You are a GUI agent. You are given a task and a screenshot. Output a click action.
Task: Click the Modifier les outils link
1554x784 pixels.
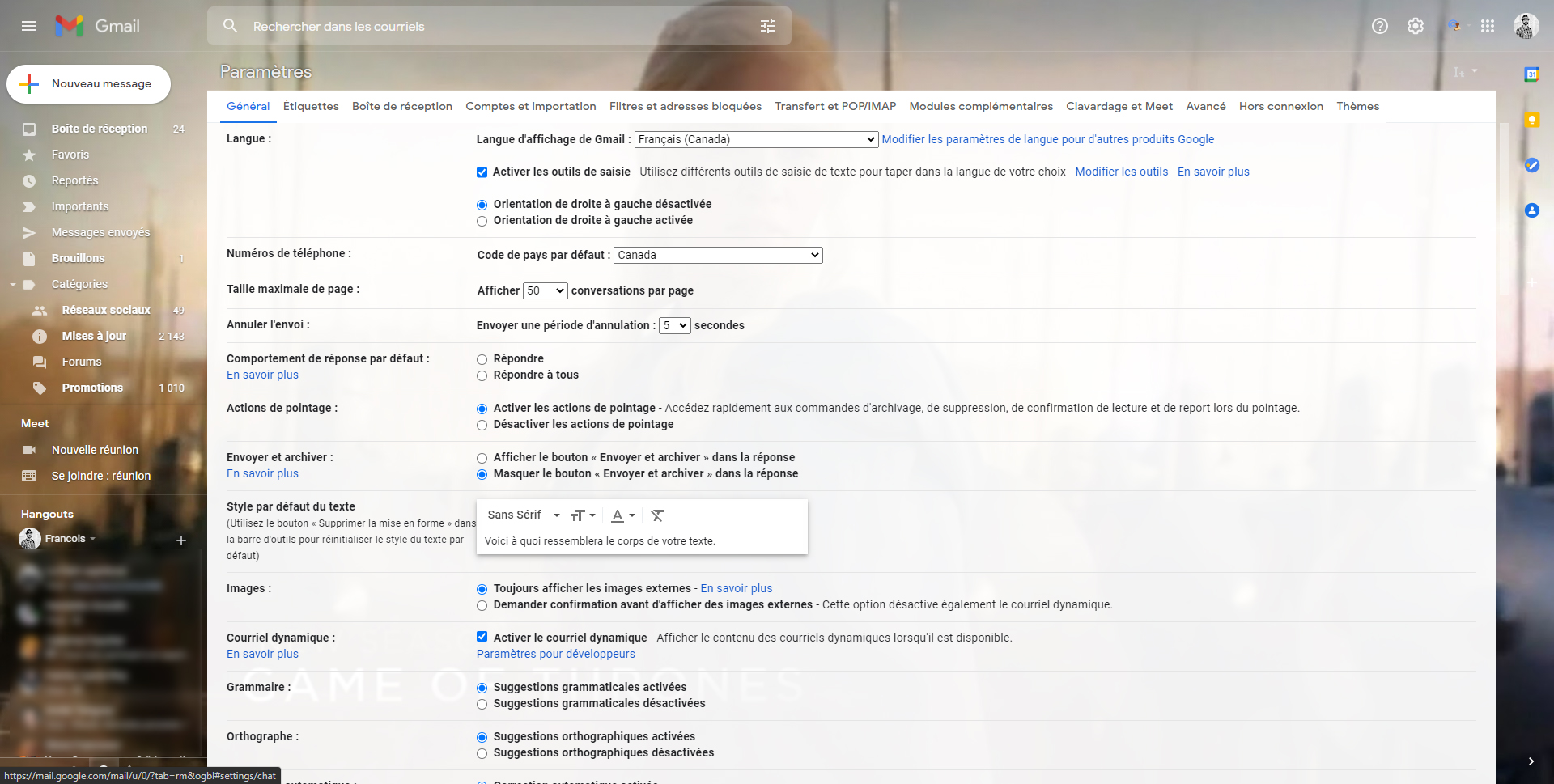click(1122, 172)
